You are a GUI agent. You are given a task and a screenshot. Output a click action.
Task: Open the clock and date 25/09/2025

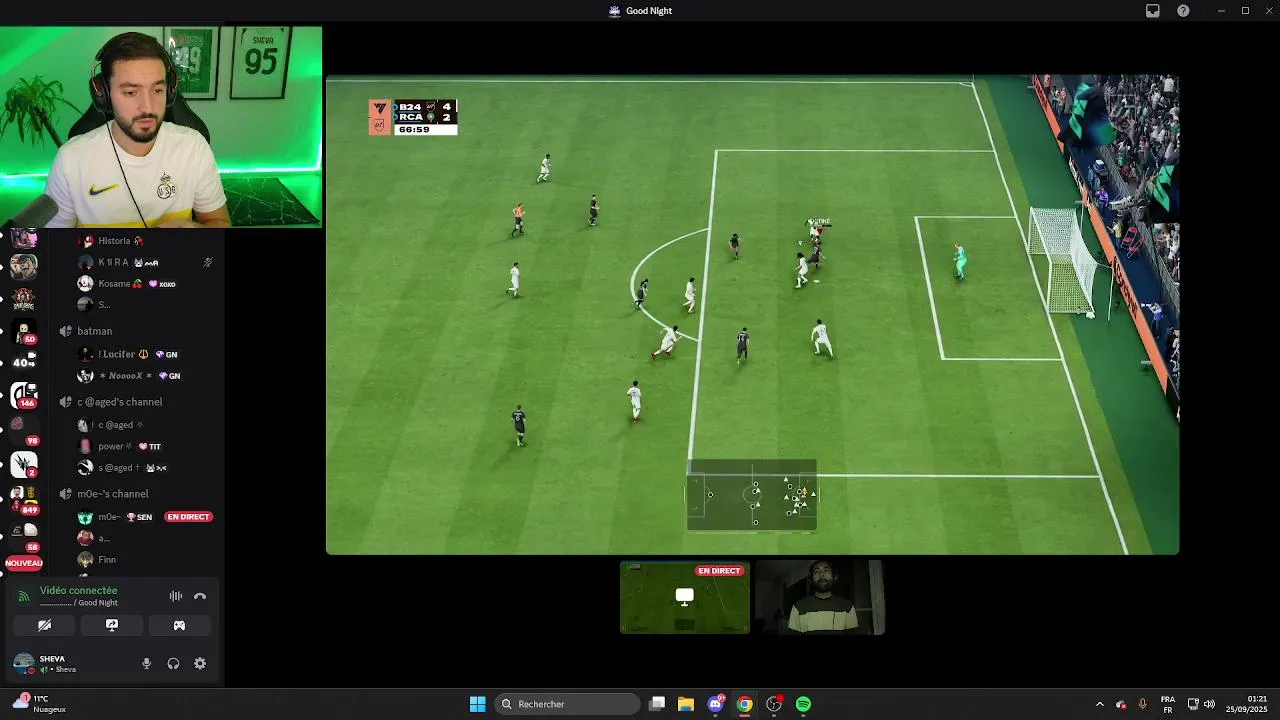coord(1247,704)
